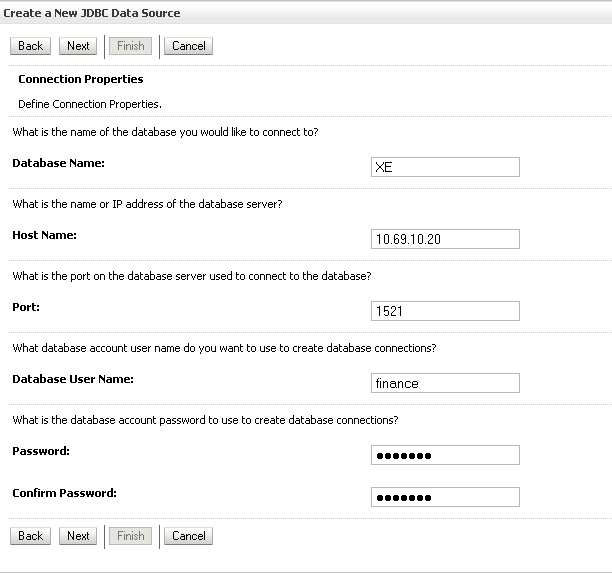The height and width of the screenshot is (573, 612).
Task: Click inside the Password field
Action: click(x=445, y=455)
